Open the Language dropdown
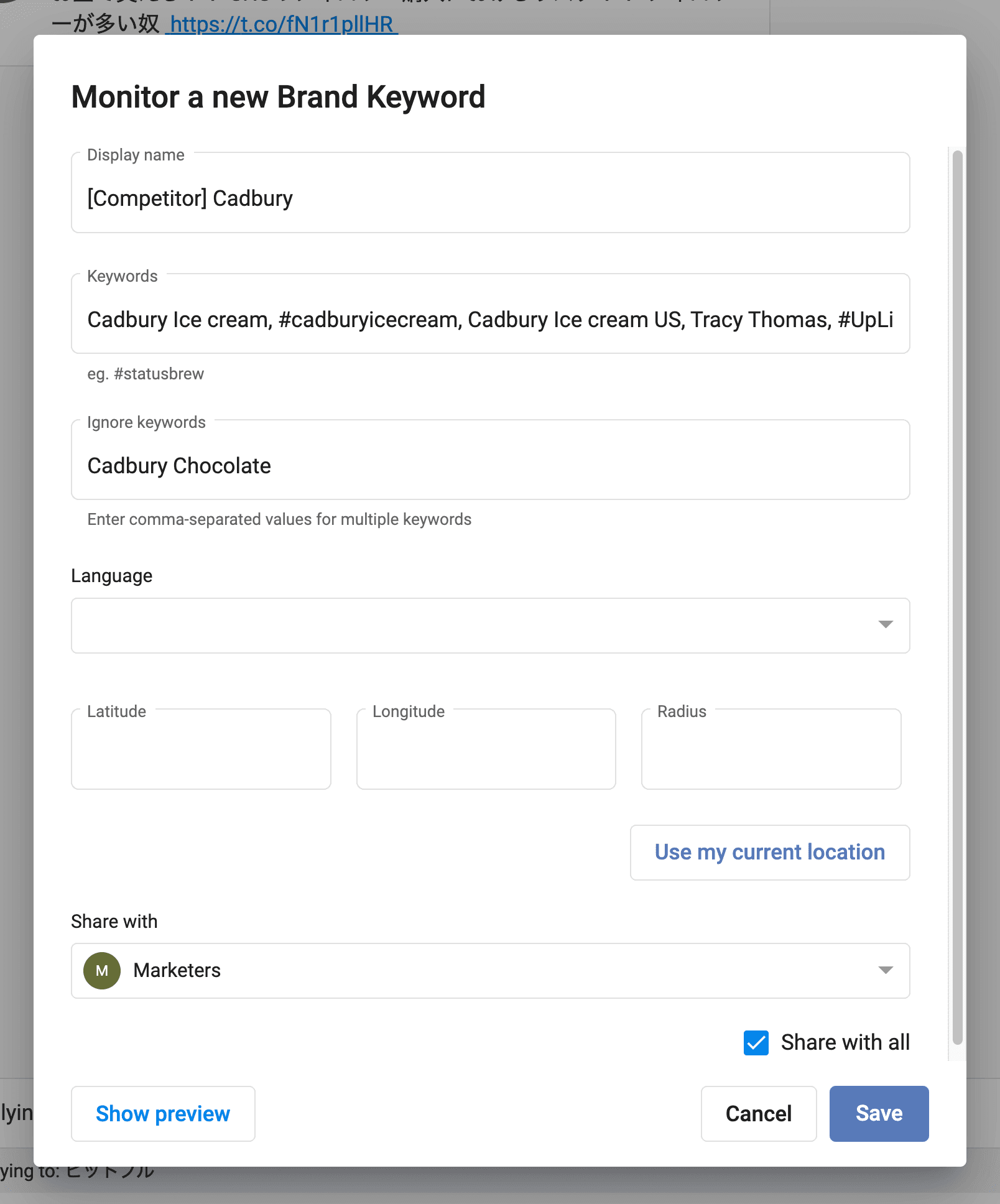Image resolution: width=1000 pixels, height=1204 pixels. pyautogui.click(x=490, y=626)
